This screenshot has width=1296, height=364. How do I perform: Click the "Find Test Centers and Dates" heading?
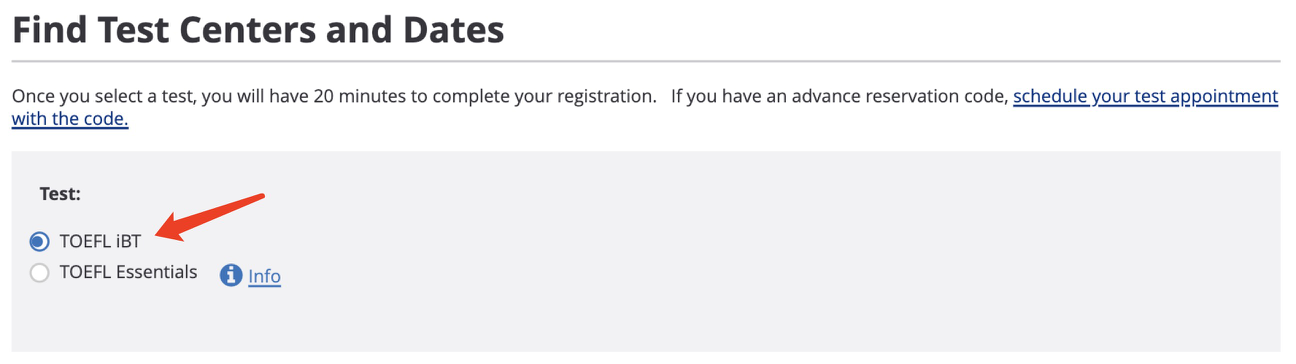[258, 30]
